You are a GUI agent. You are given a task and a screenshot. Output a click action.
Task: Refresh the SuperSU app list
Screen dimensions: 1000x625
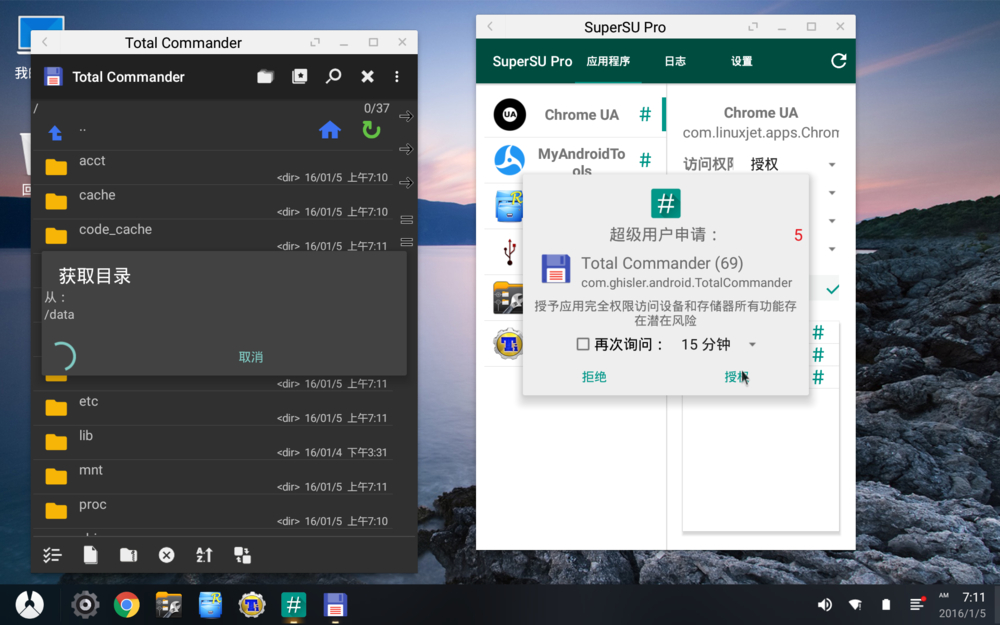click(839, 61)
